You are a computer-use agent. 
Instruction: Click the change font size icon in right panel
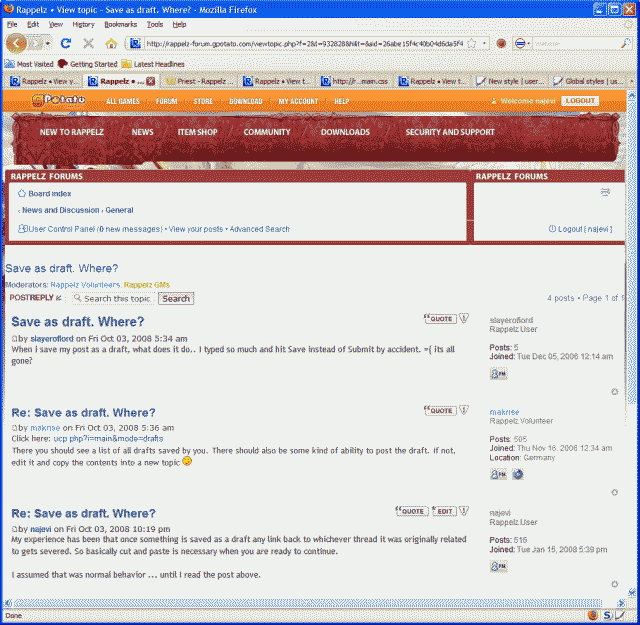pyautogui.click(x=605, y=192)
